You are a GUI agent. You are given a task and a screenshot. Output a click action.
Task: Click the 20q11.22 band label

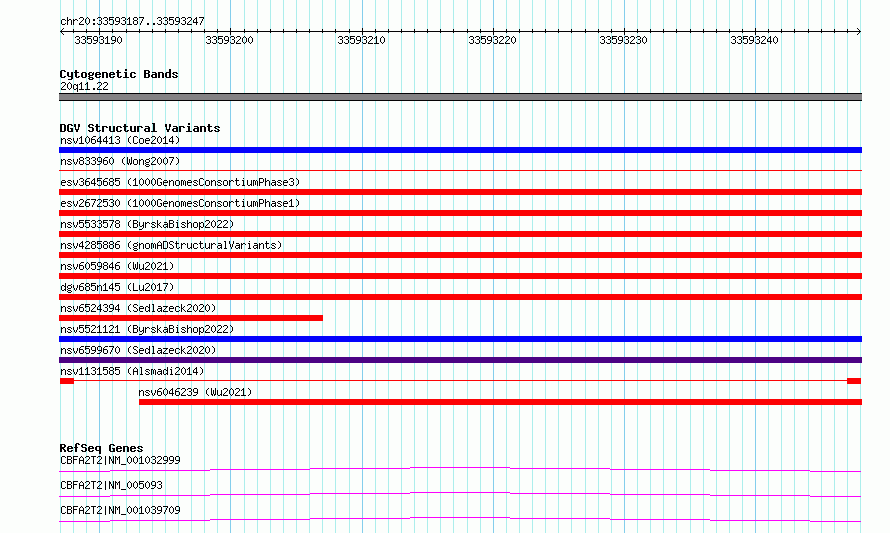point(84,86)
